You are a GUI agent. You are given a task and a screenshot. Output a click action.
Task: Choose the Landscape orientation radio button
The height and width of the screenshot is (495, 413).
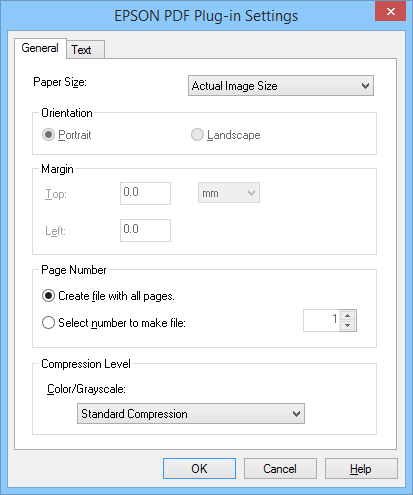[x=197, y=135]
